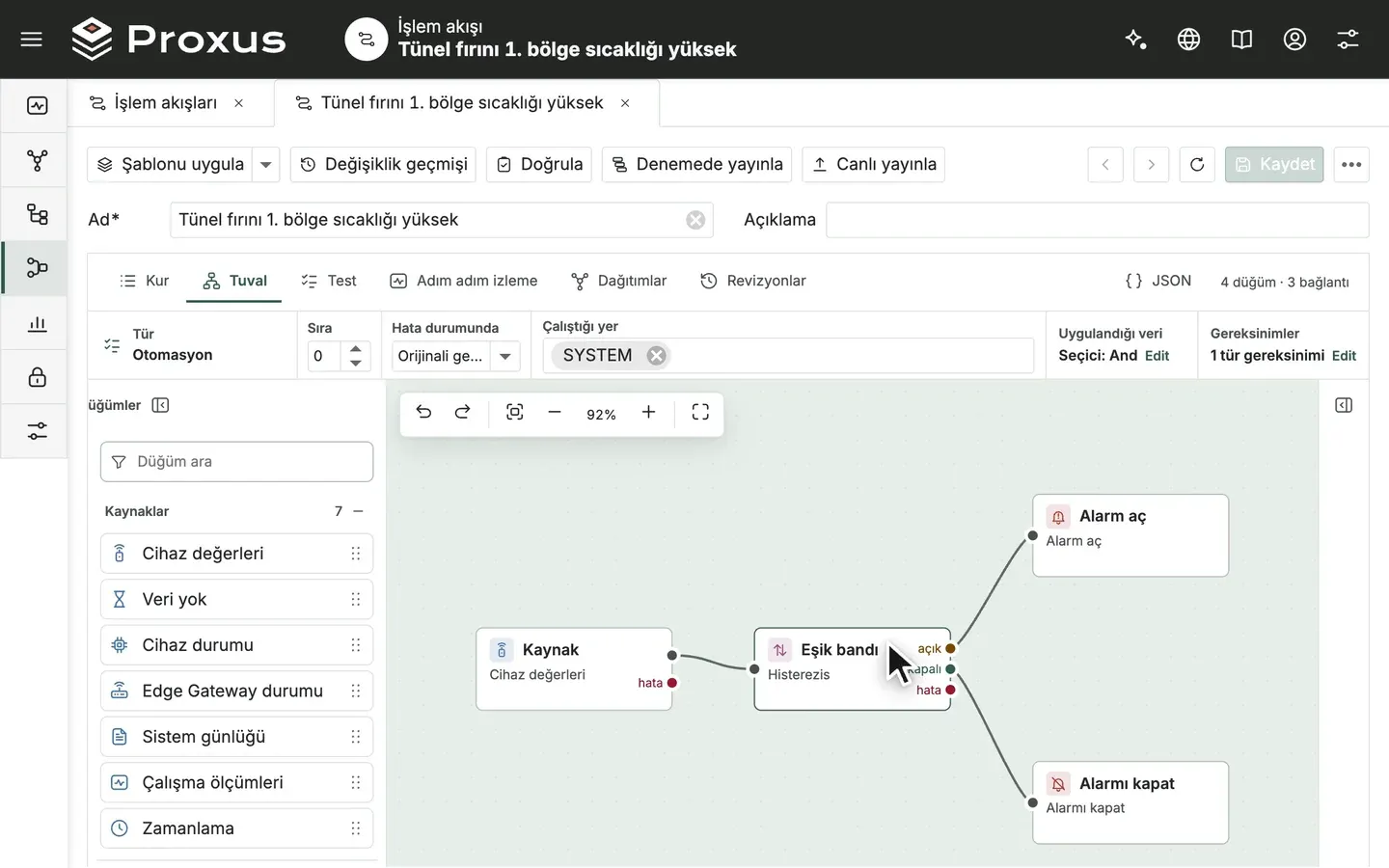
Task: Click the globe language icon
Action: pyautogui.click(x=1188, y=39)
